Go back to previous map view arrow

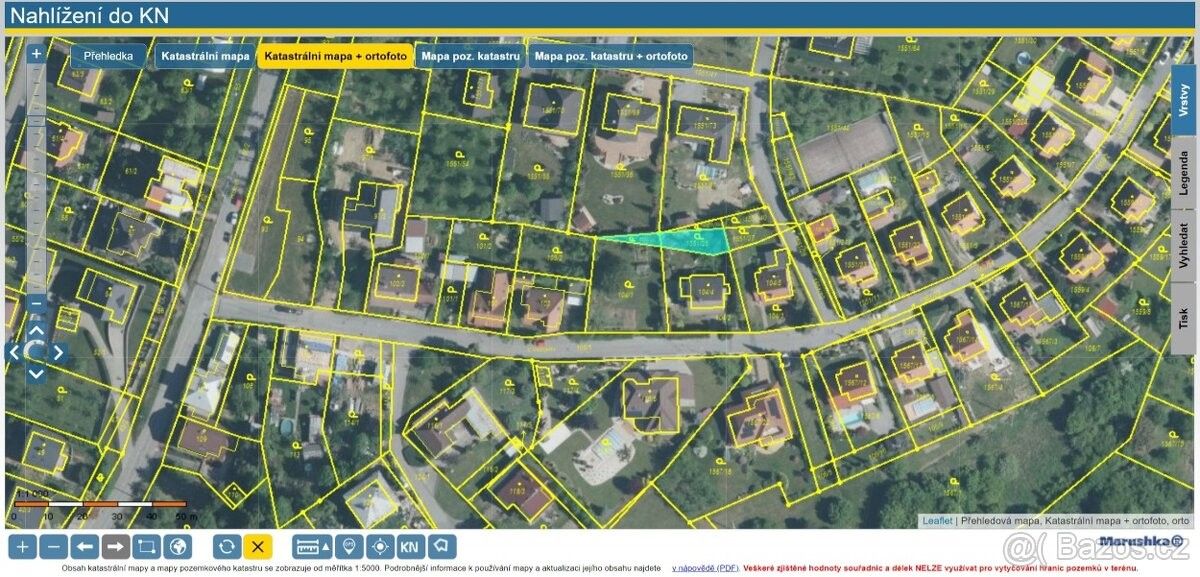(85, 547)
